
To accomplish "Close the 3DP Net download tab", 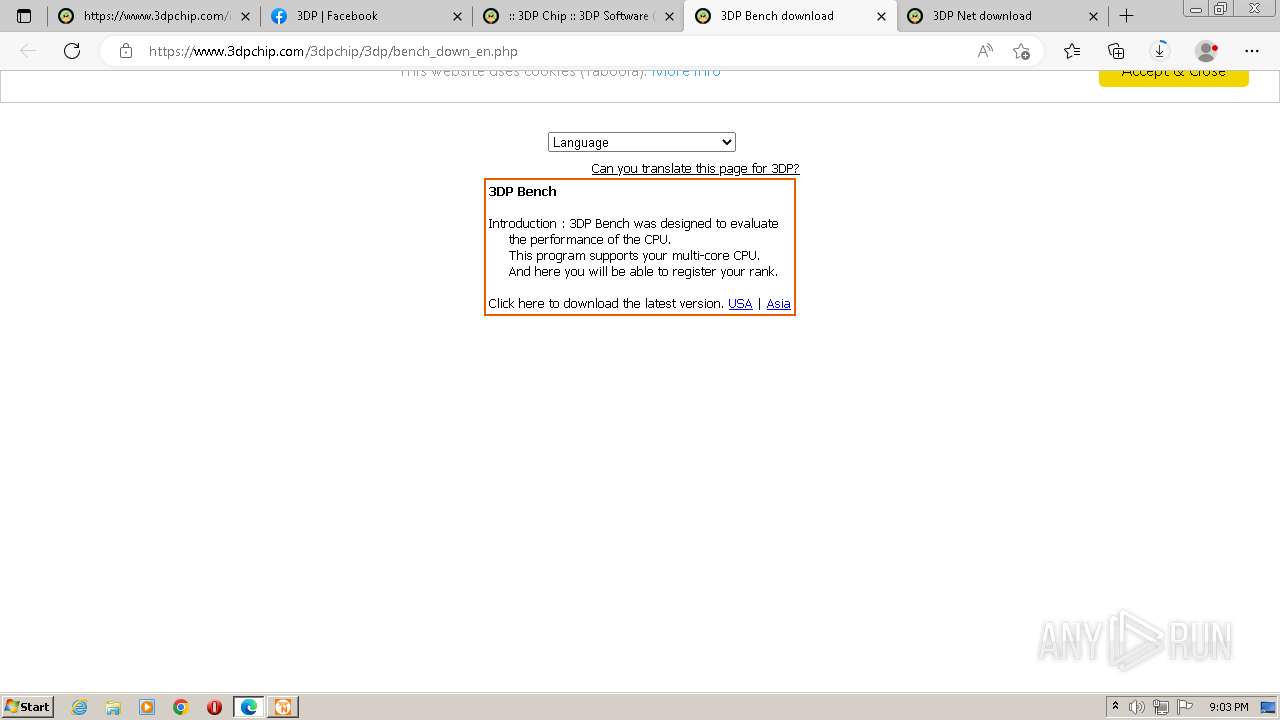I will click(x=1093, y=16).
